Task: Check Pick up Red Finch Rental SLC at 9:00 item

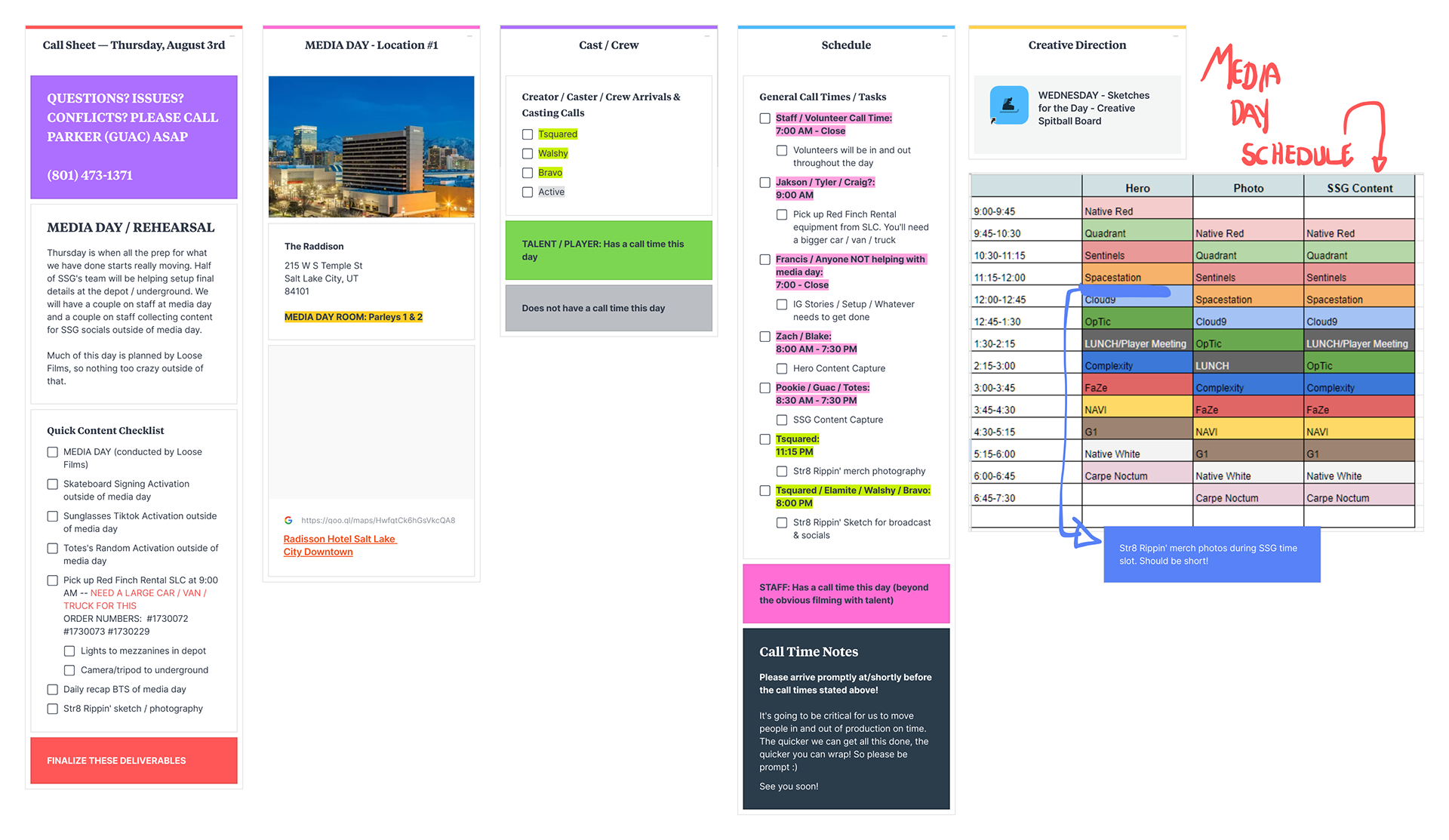Action: coord(52,580)
